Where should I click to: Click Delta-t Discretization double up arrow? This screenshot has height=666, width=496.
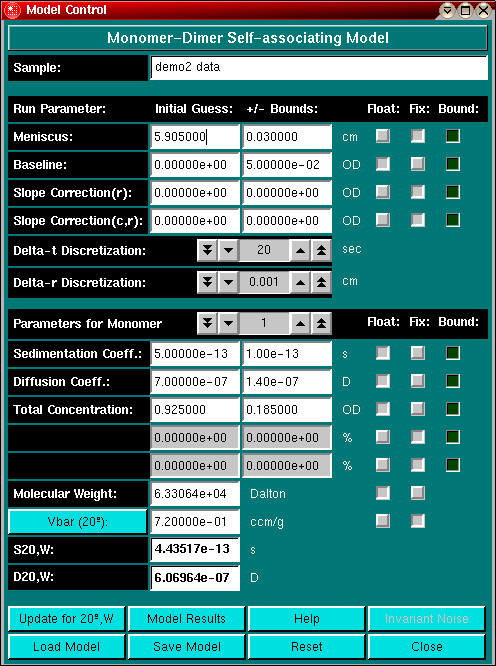click(321, 250)
